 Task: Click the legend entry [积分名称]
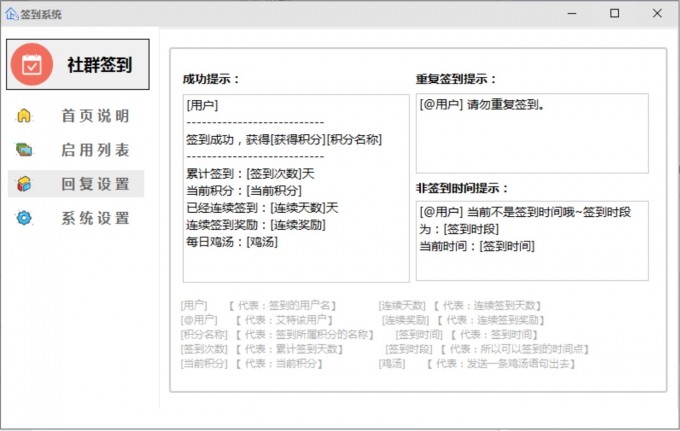tap(277, 335)
